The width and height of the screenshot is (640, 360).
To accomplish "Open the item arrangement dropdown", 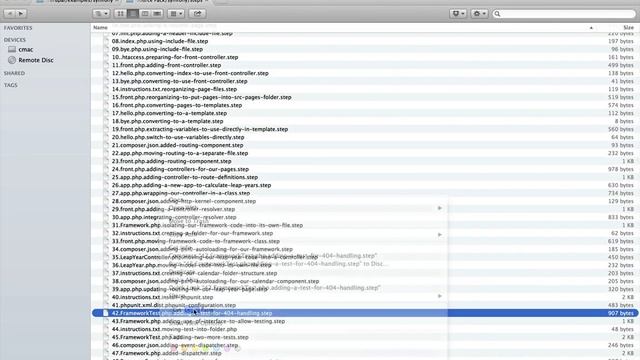I will click(x=176, y=13).
